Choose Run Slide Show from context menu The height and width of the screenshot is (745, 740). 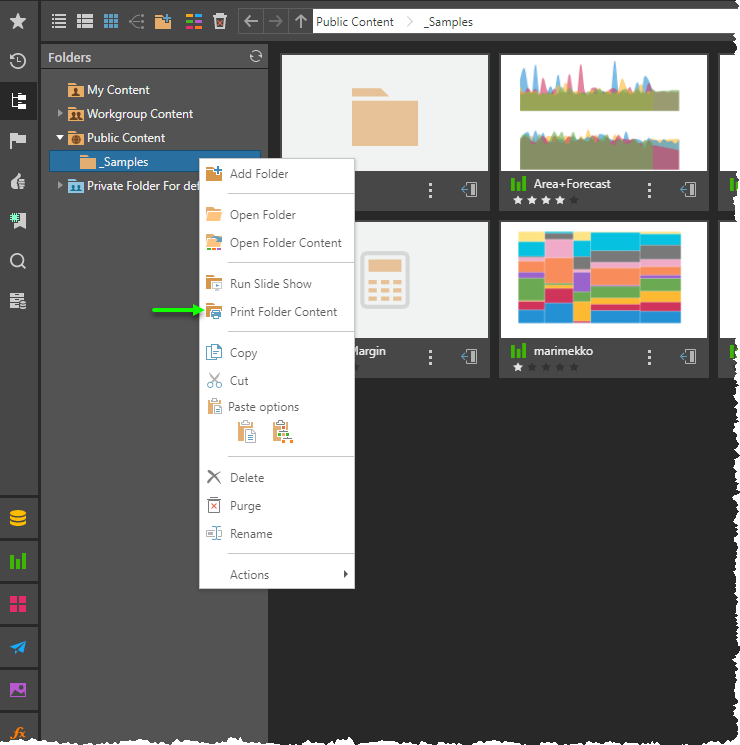270,284
